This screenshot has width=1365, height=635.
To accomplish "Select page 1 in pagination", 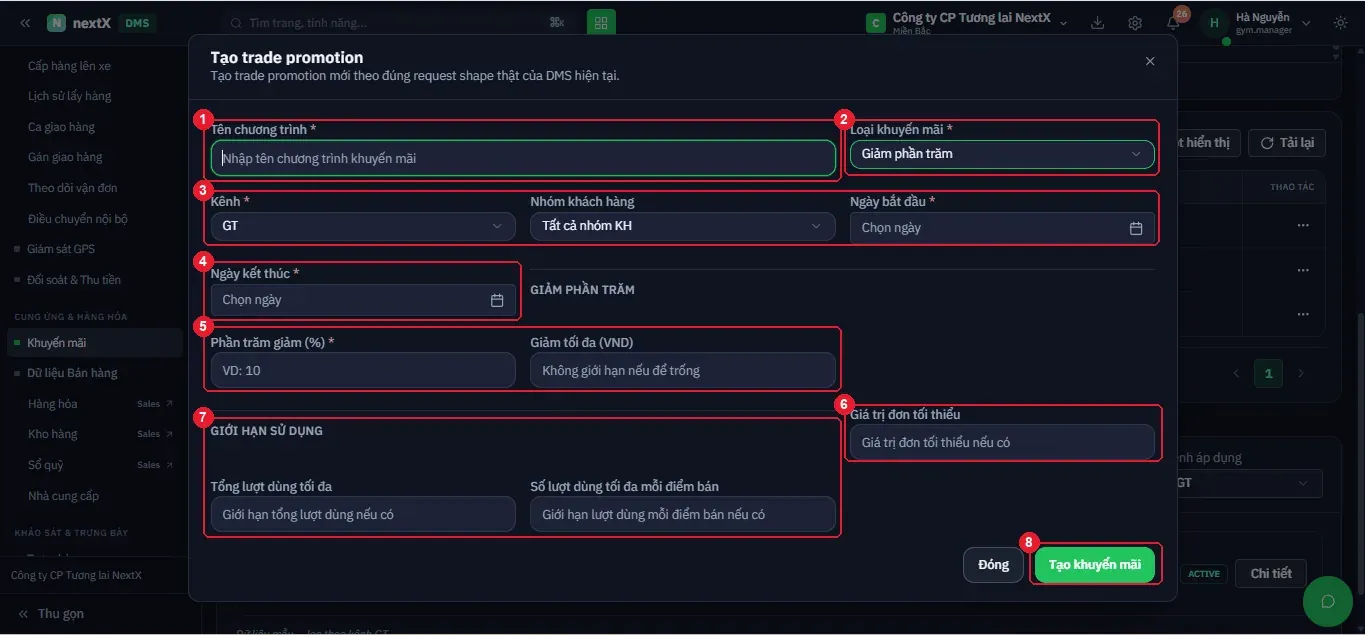I will 1268,373.
